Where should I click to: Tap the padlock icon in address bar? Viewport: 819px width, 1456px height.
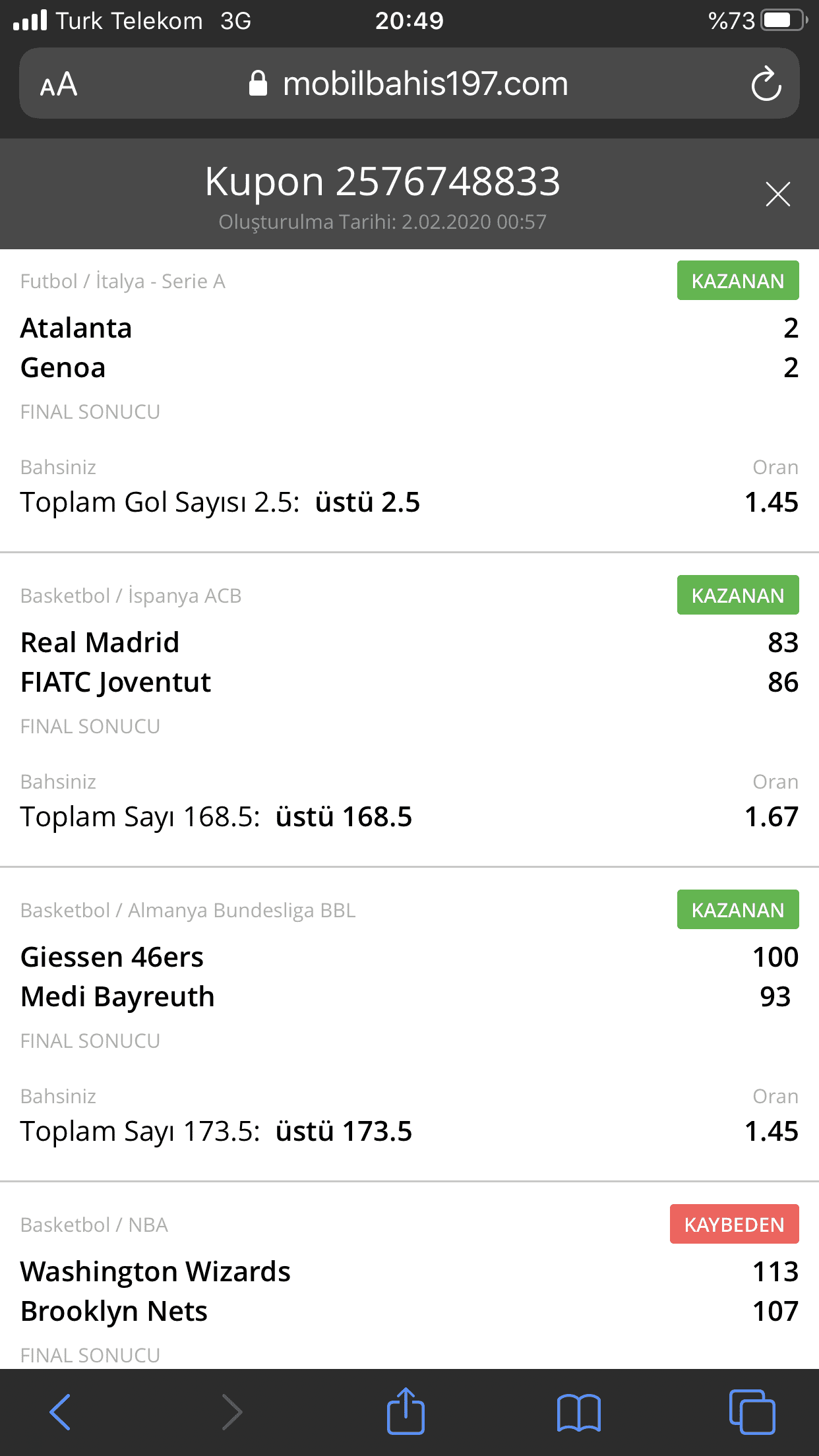click(x=258, y=84)
